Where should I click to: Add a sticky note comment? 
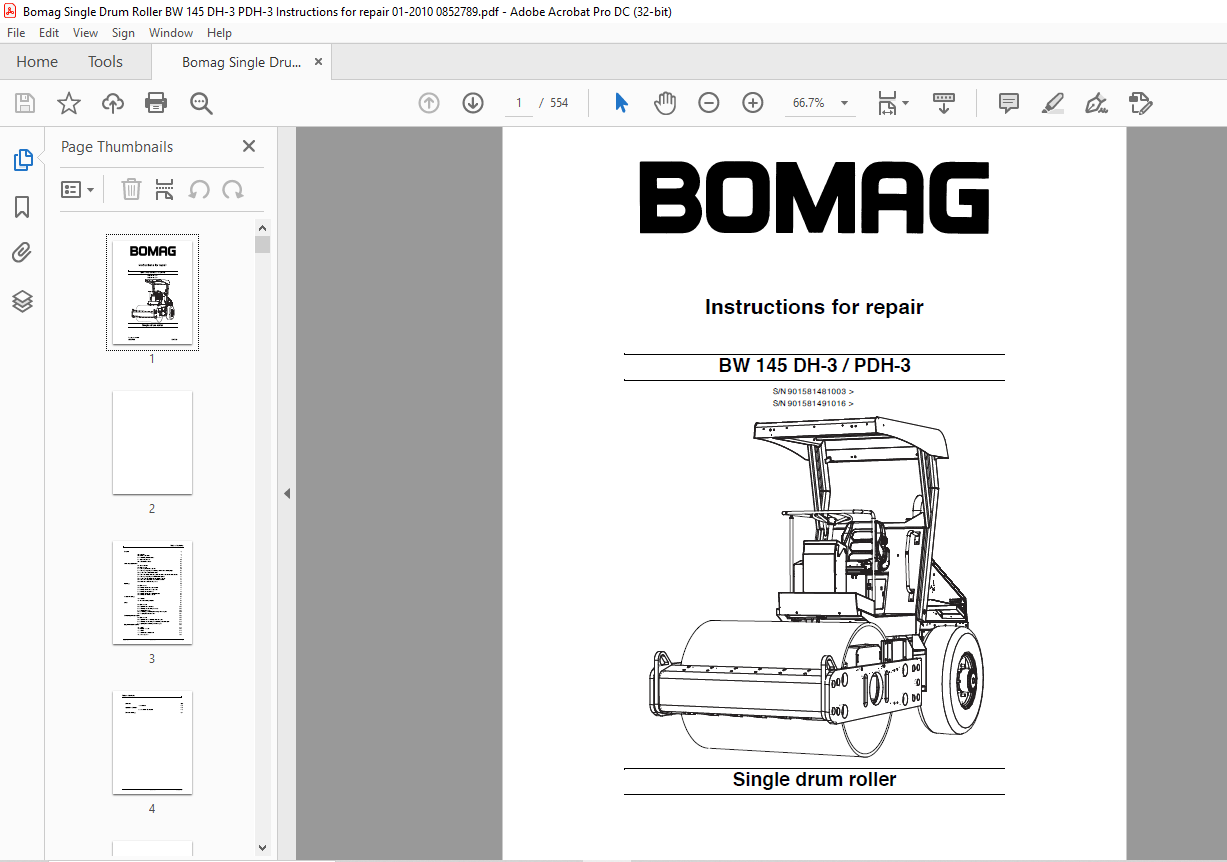[1009, 103]
